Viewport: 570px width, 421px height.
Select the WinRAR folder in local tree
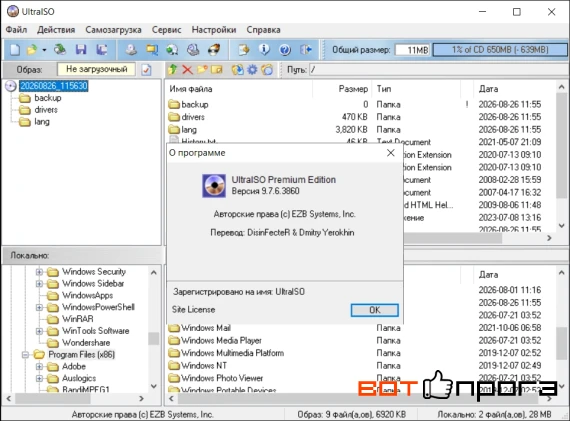[77, 319]
